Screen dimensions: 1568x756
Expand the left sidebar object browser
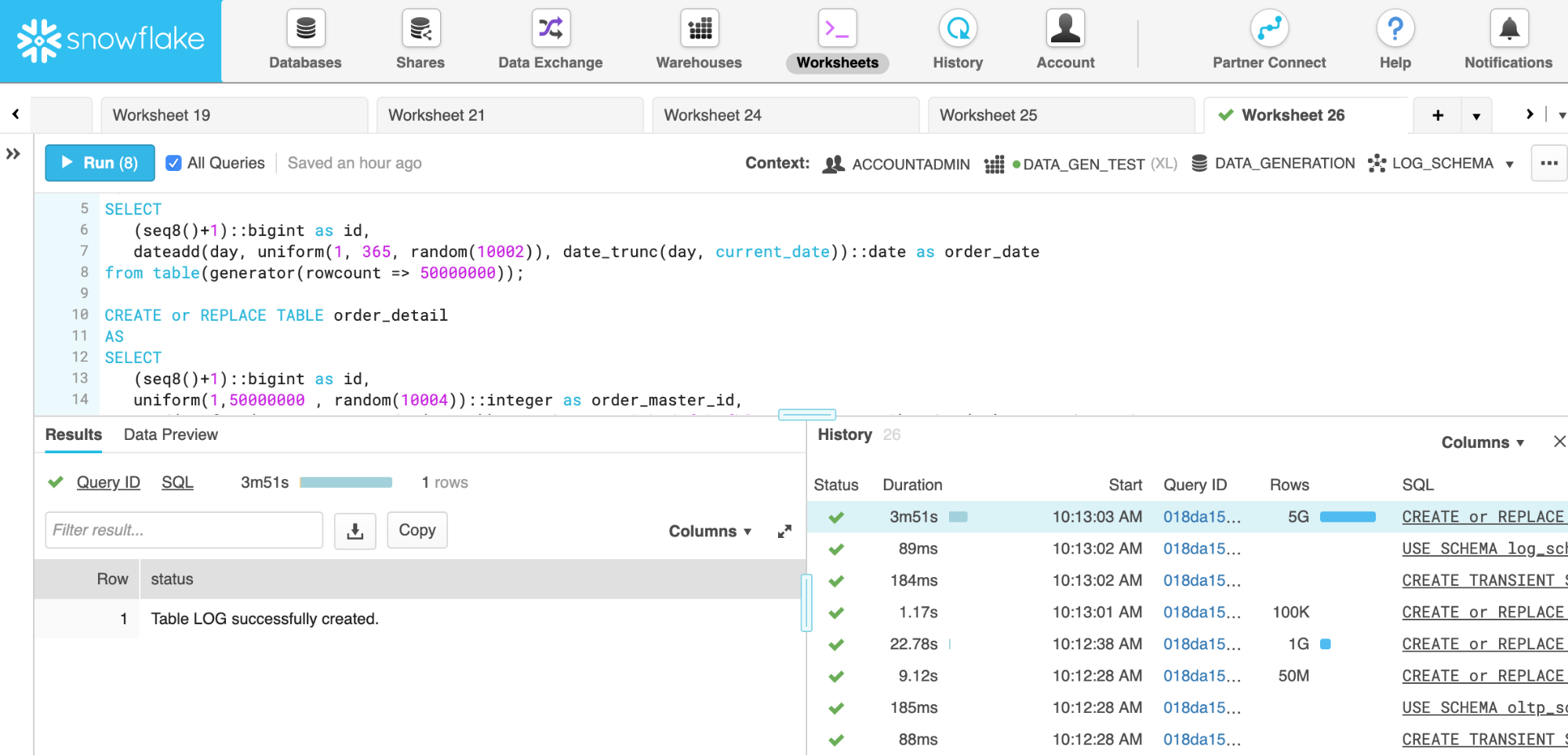point(13,154)
